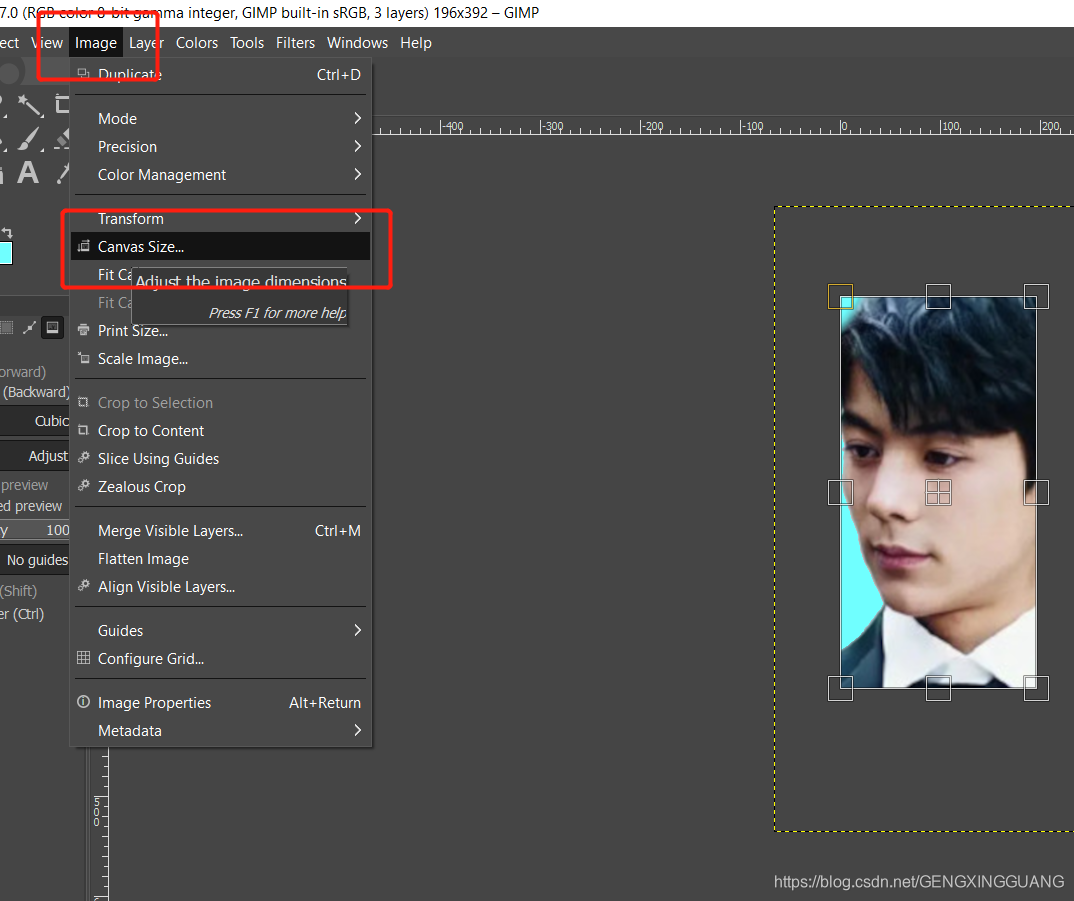1074x901 pixels.
Task: Select the Fuzzy Select magic wand tool
Action: point(29,106)
